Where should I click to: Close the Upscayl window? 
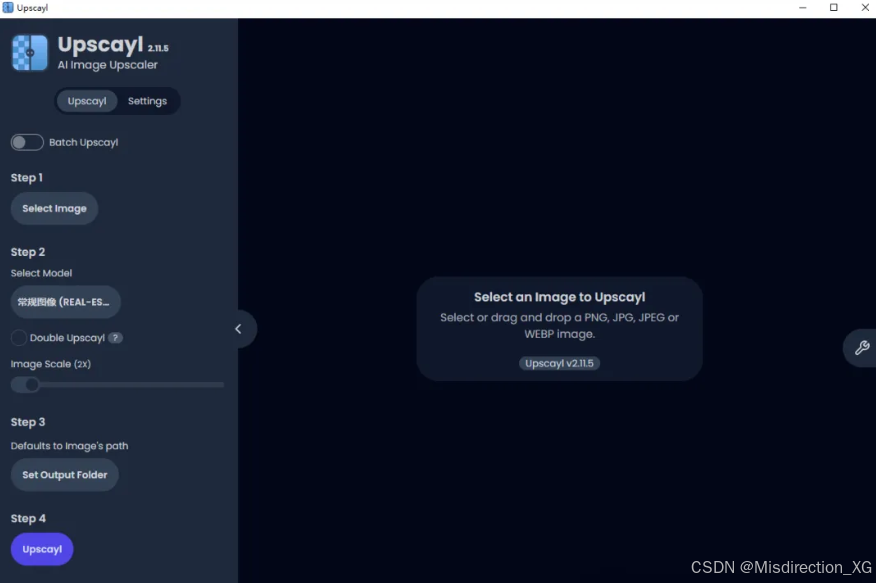(x=865, y=8)
